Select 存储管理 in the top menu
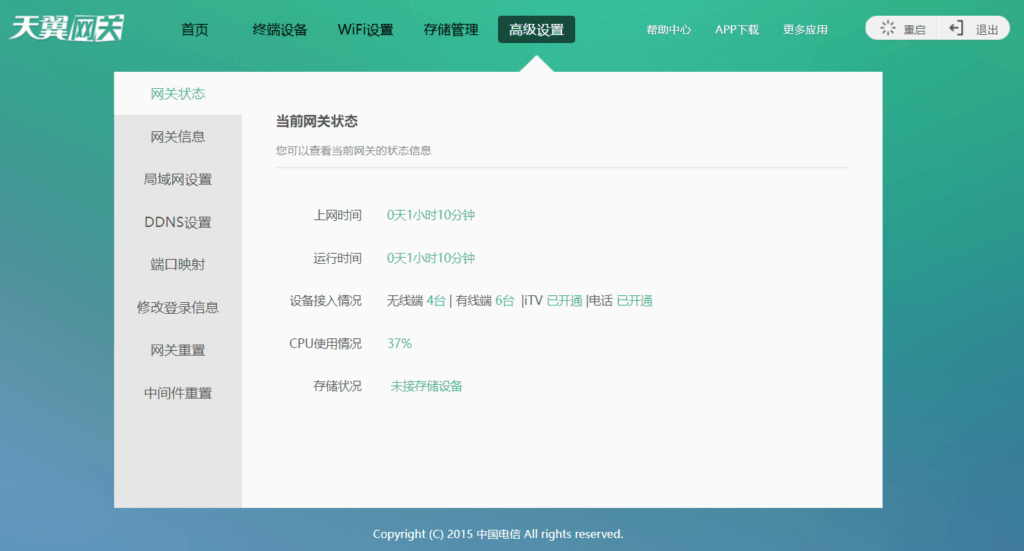This screenshot has height=551, width=1024. pos(450,30)
